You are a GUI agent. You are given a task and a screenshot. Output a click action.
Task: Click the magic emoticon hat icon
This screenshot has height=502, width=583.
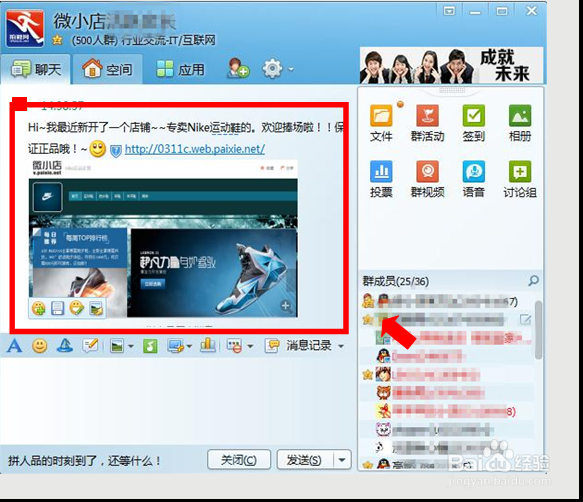[x=65, y=346]
